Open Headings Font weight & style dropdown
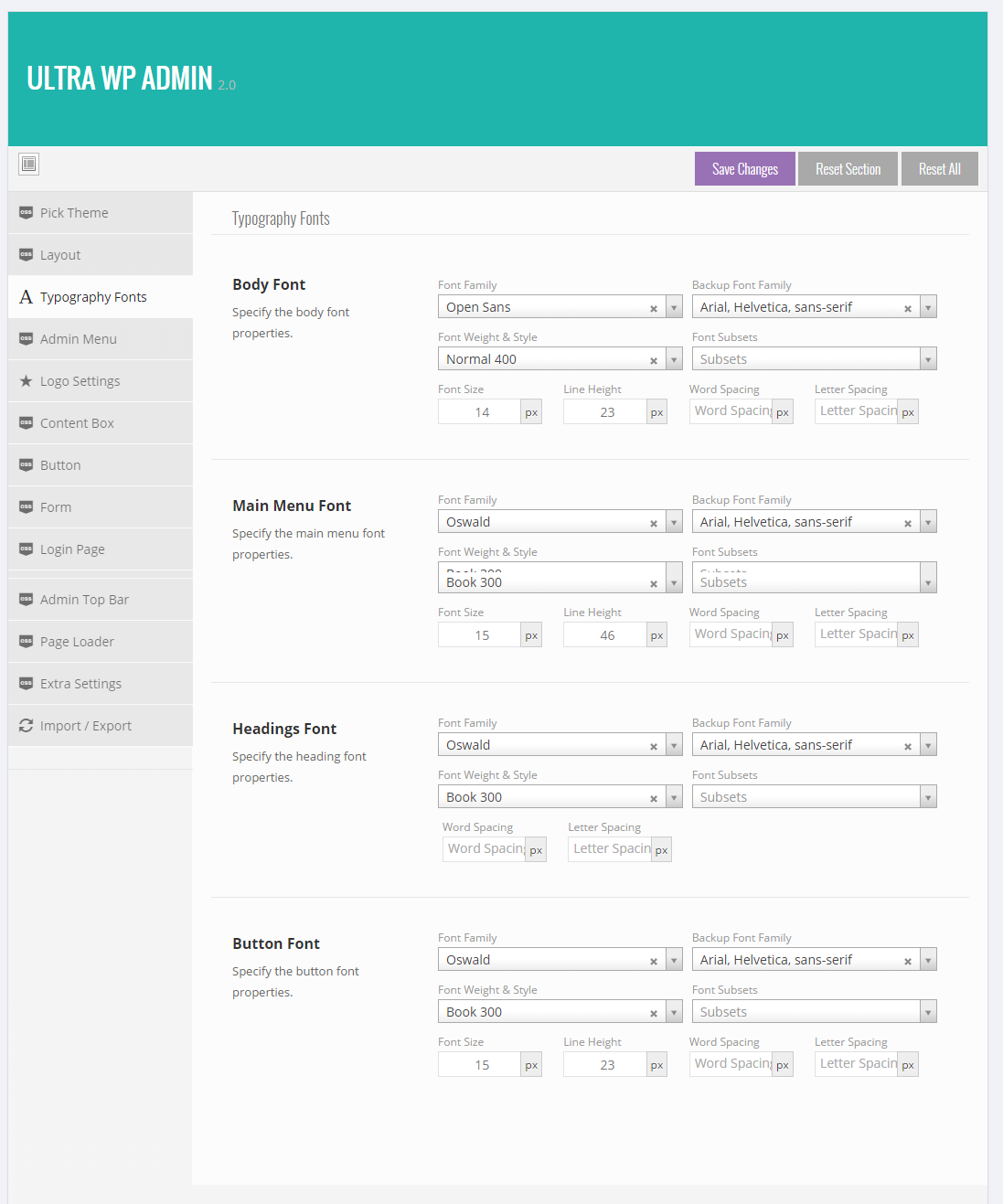The image size is (1003, 1204). [674, 797]
